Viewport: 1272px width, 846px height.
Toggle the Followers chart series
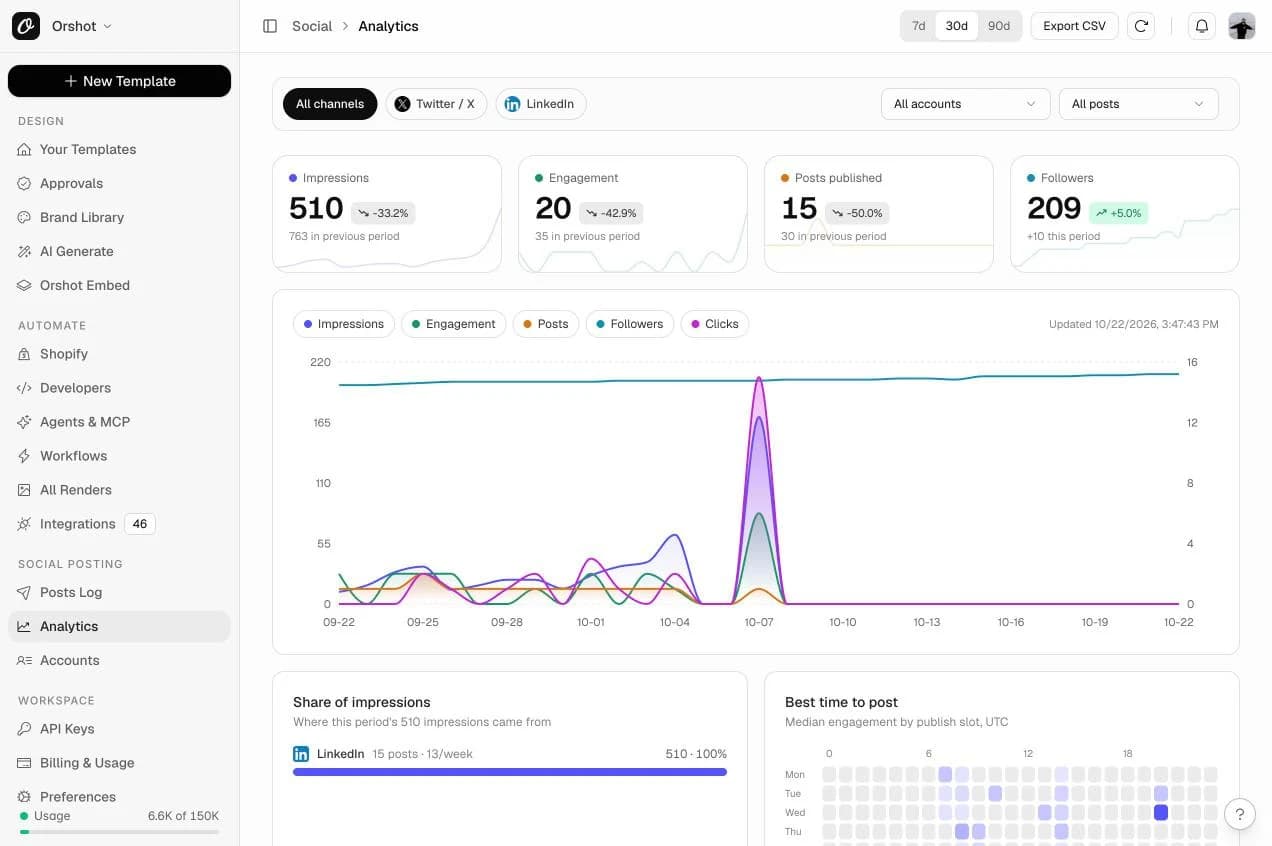(x=630, y=324)
